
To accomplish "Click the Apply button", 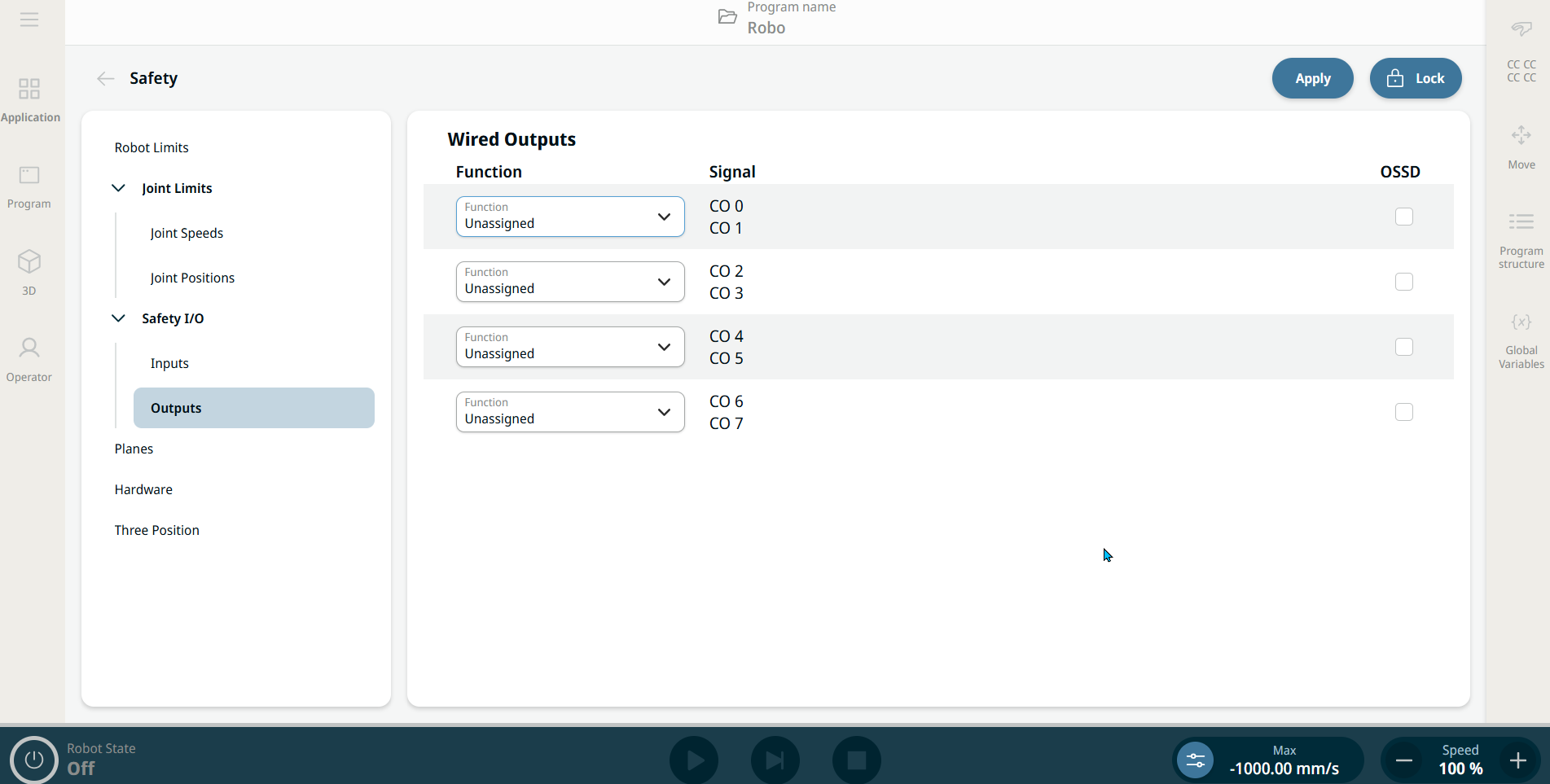I will [1312, 78].
